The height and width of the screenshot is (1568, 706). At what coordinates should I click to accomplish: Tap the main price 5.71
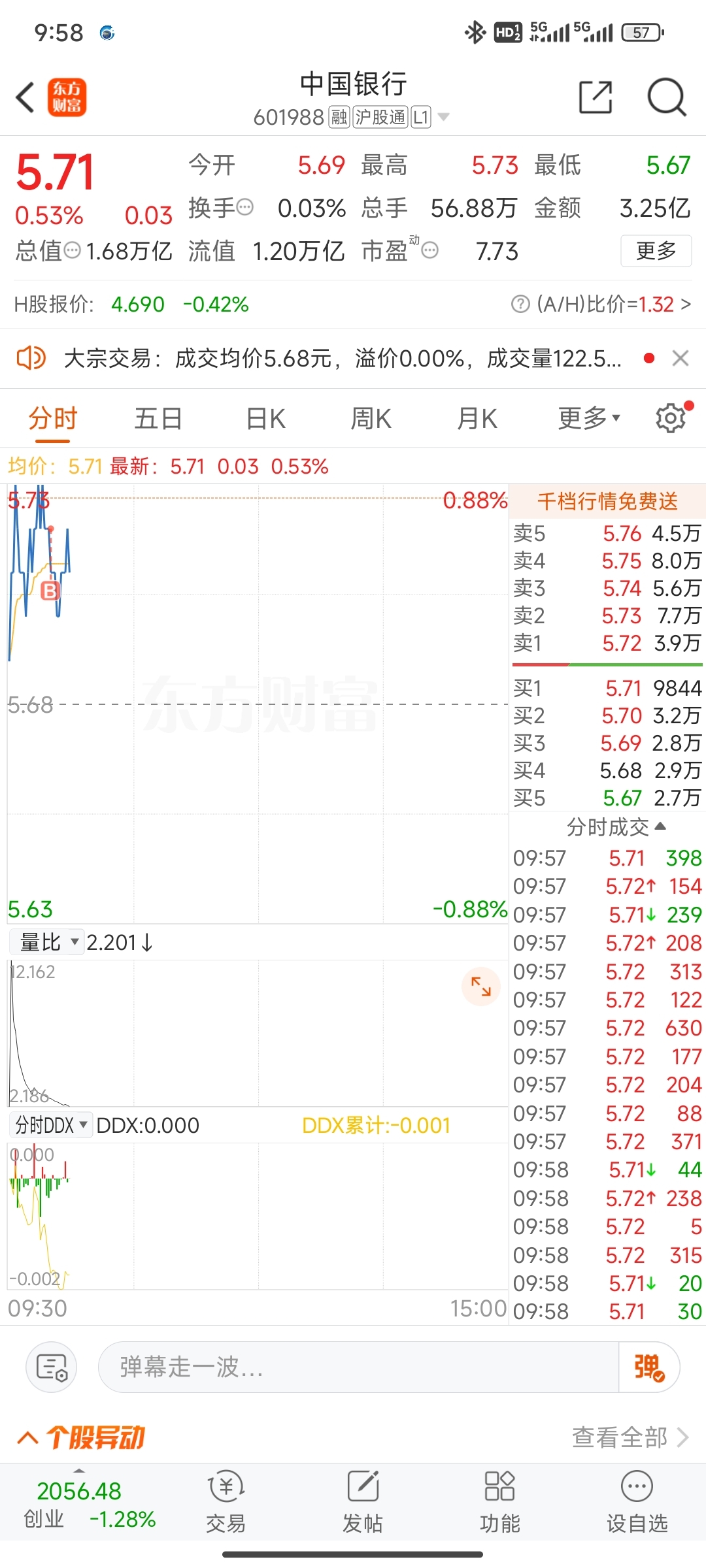[x=56, y=172]
